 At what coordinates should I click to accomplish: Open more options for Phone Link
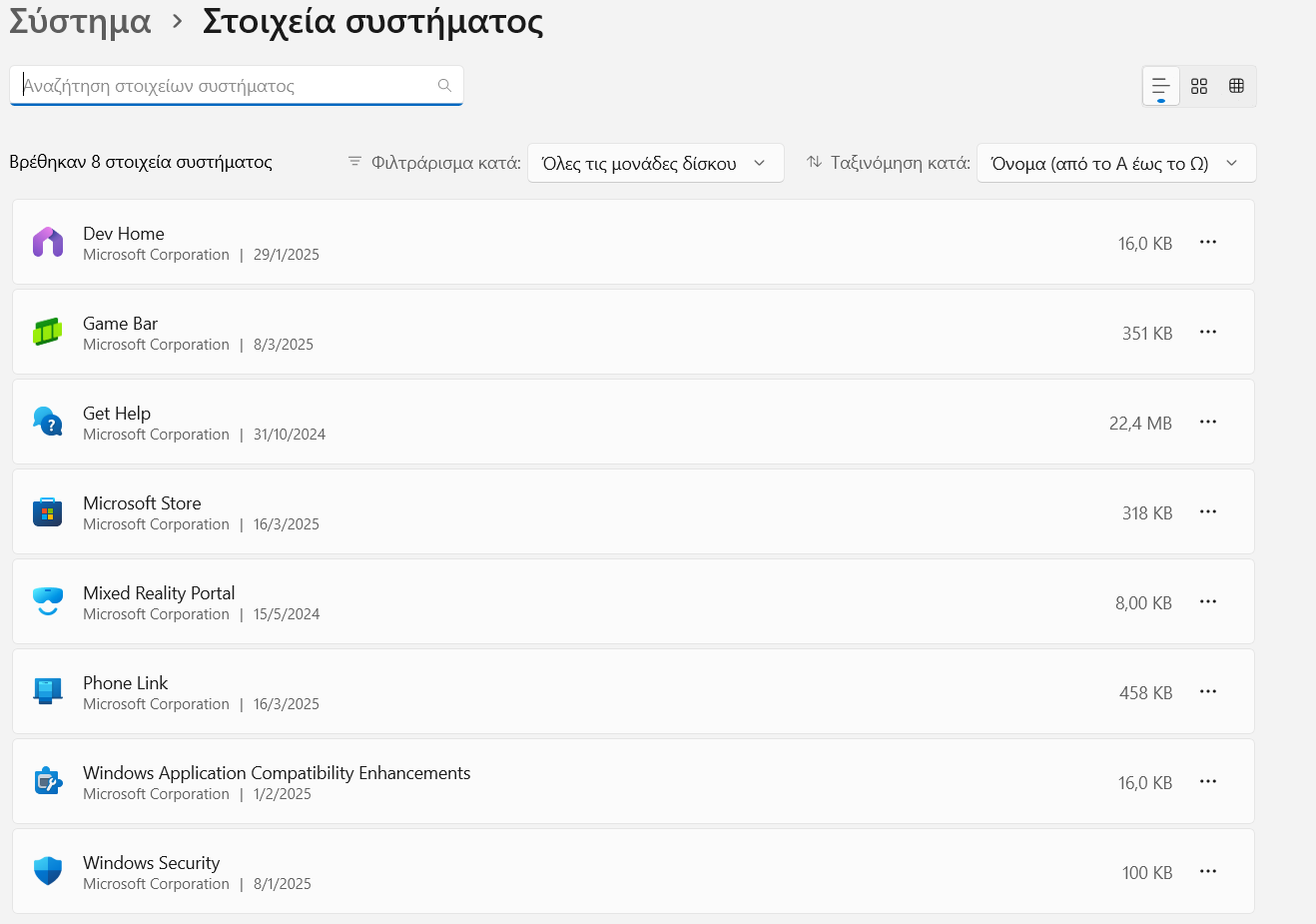click(1208, 691)
